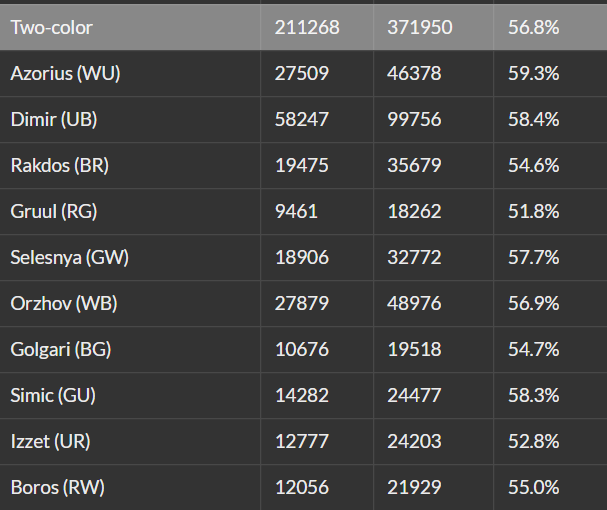607x510 pixels.
Task: Select the Izzet (UR) row label
Action: click(50, 441)
